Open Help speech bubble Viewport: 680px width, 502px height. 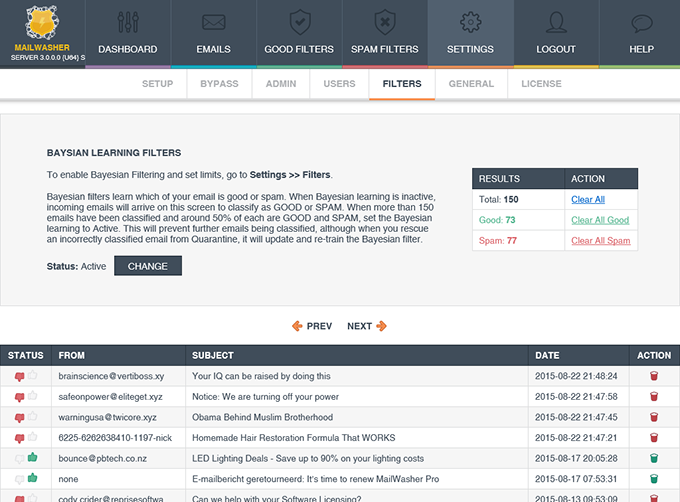(x=642, y=23)
